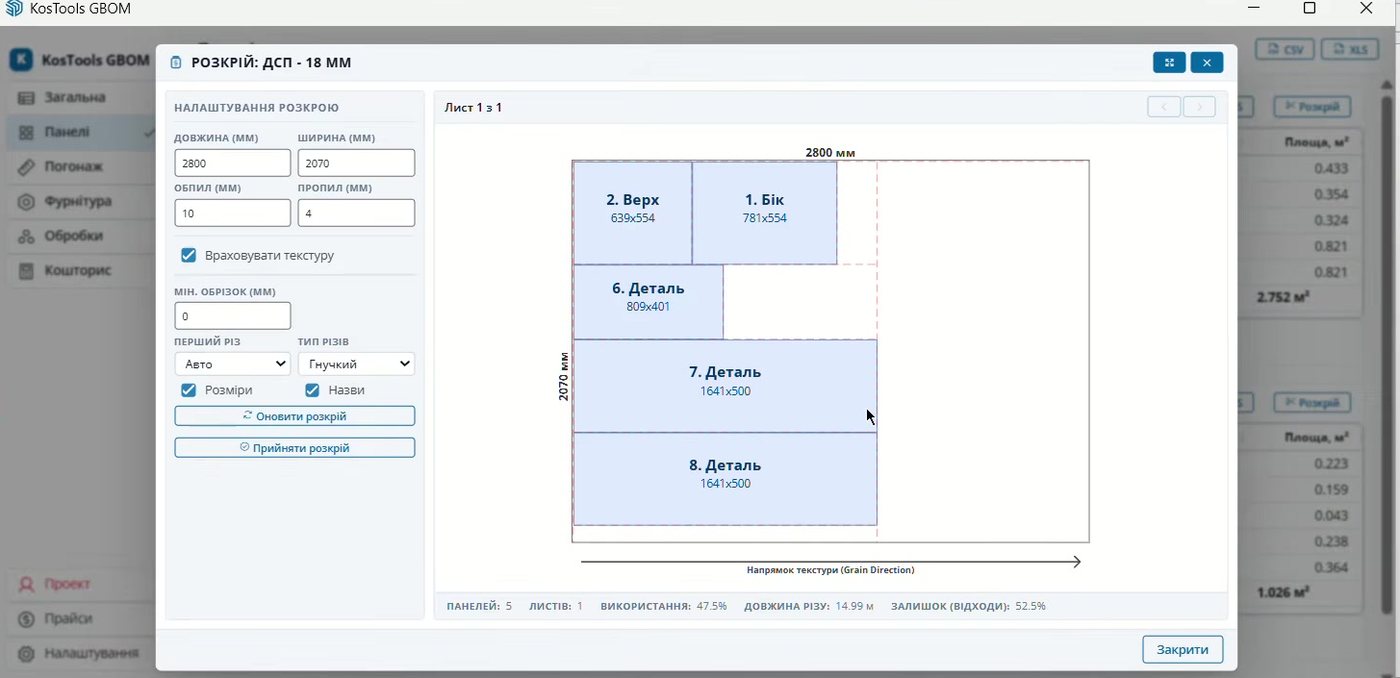Screen dimensions: 1400x678
Task: Focus the Довжина (мм) input field
Action: click(x=232, y=163)
